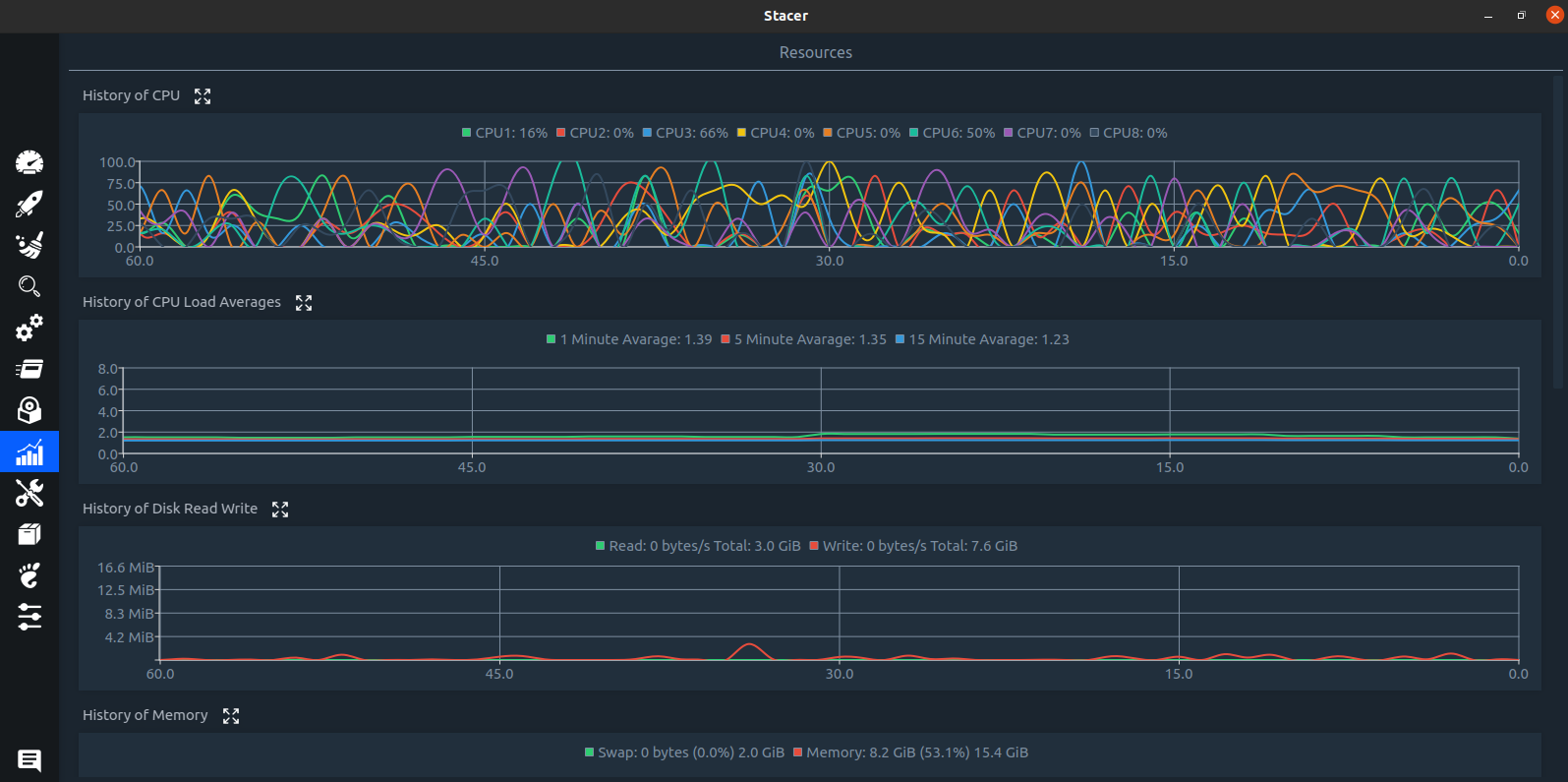Click disk write spike on disk chart
Image resolution: width=1568 pixels, height=782 pixels.
coord(751,650)
